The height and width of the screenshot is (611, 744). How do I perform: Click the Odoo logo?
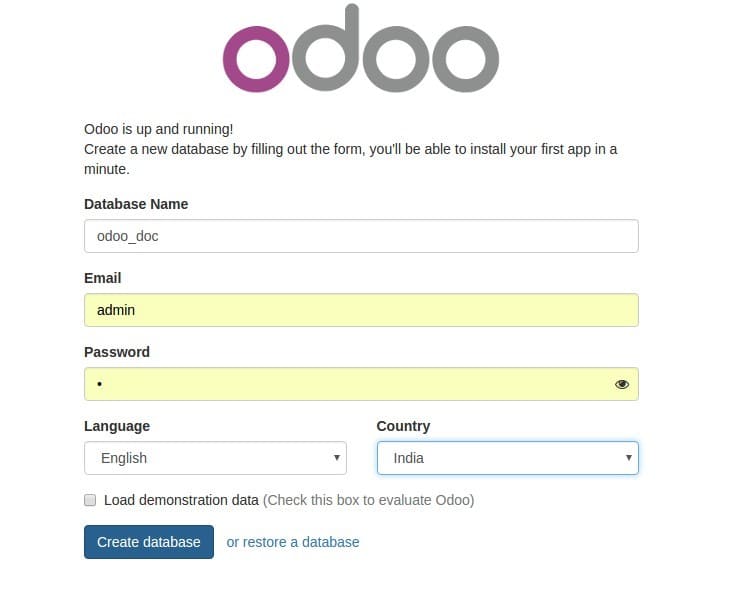tap(361, 47)
